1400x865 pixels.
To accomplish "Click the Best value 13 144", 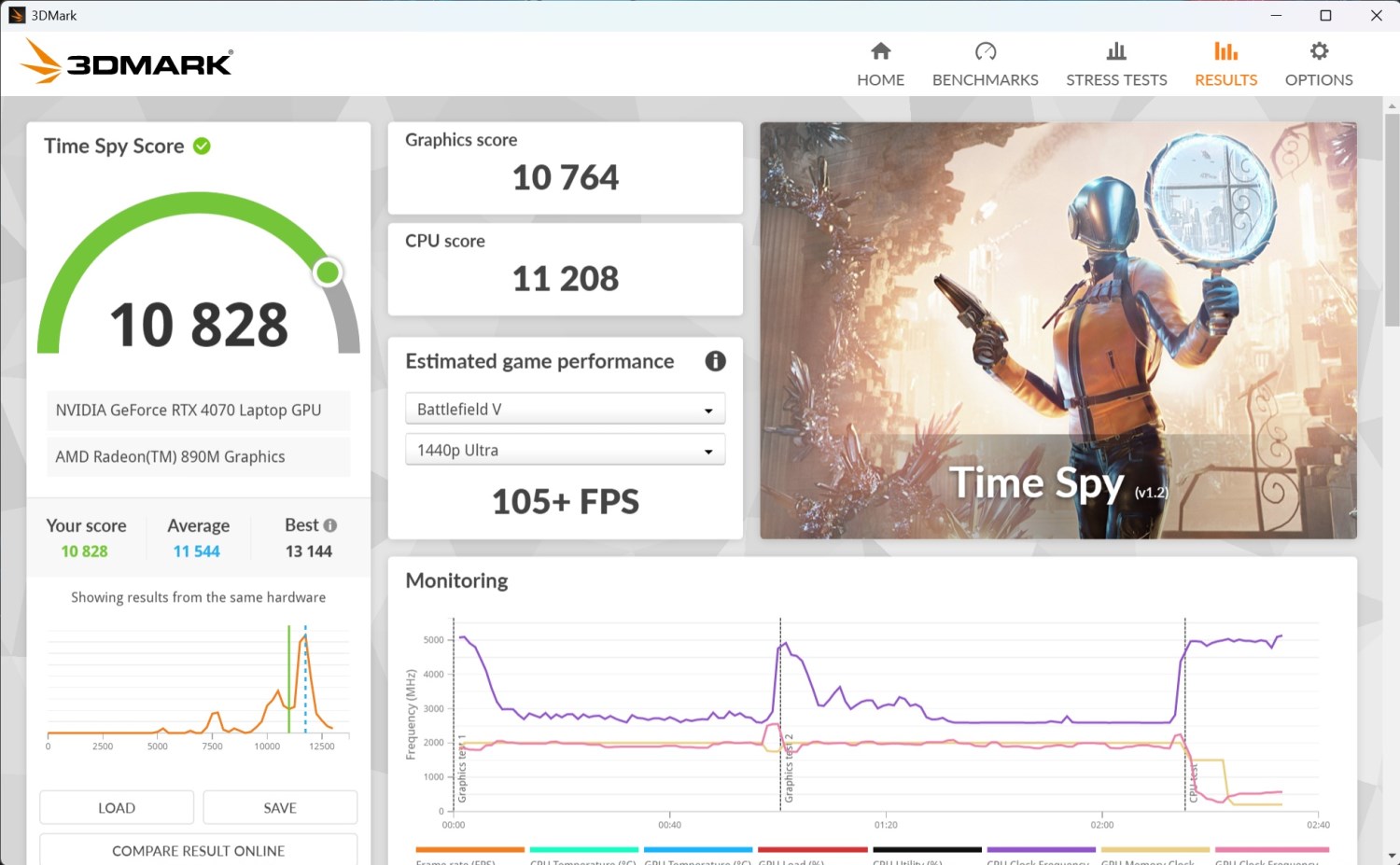I will [x=309, y=551].
